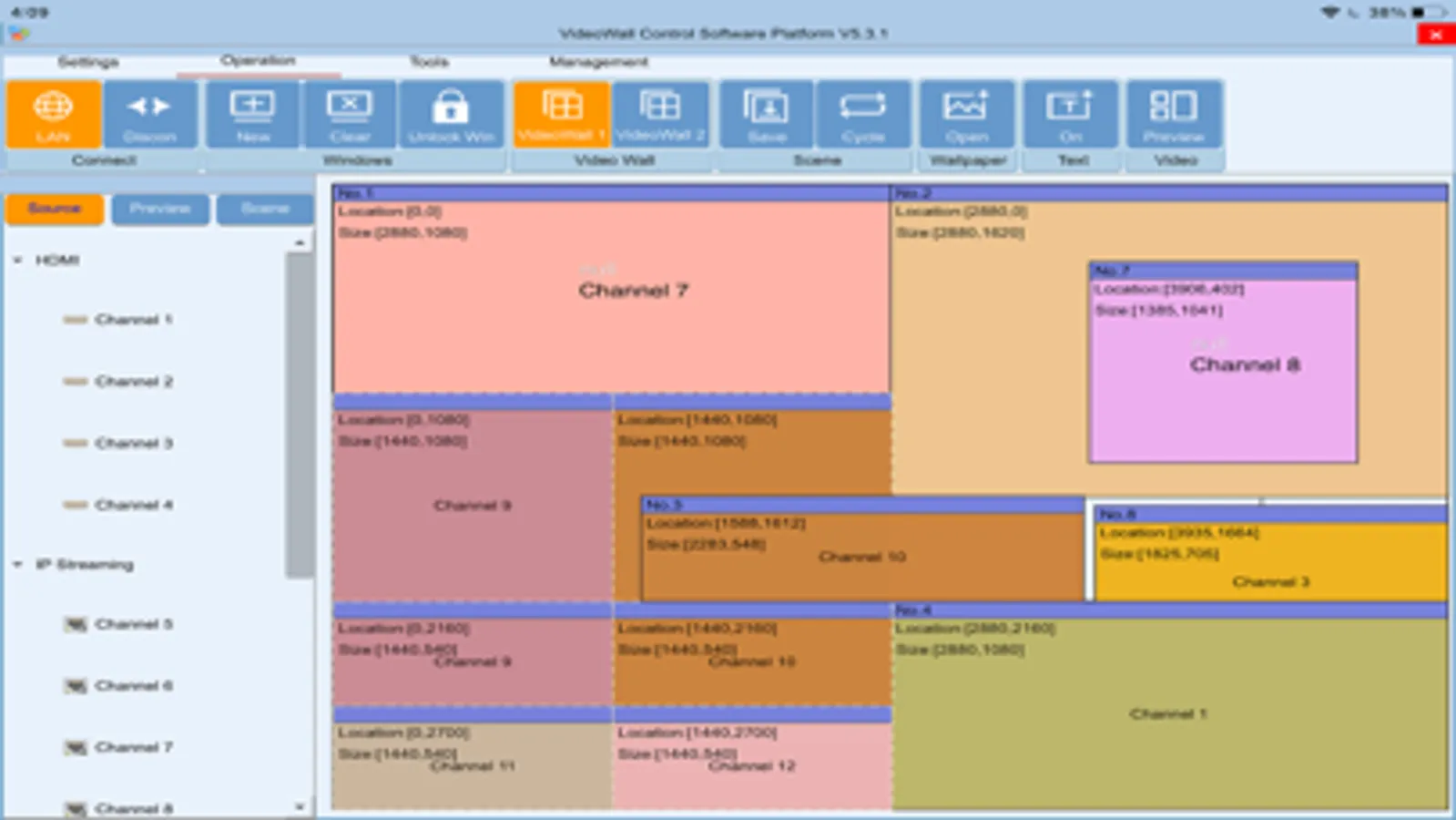Screen dimensions: 1456x820
Task: Select IP Streaming Channel 5
Action: tap(134, 624)
